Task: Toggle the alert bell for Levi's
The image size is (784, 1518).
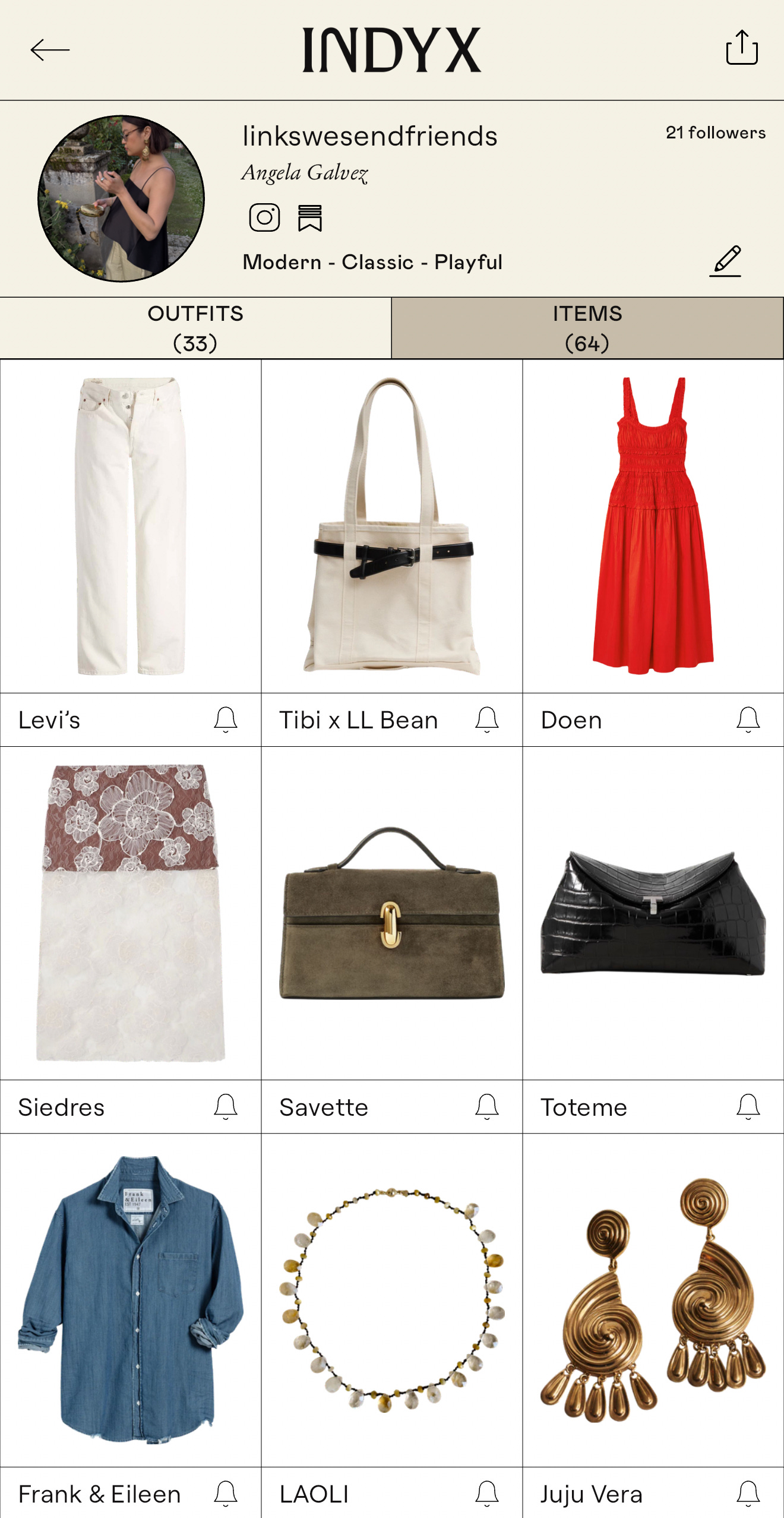Action: tap(226, 719)
